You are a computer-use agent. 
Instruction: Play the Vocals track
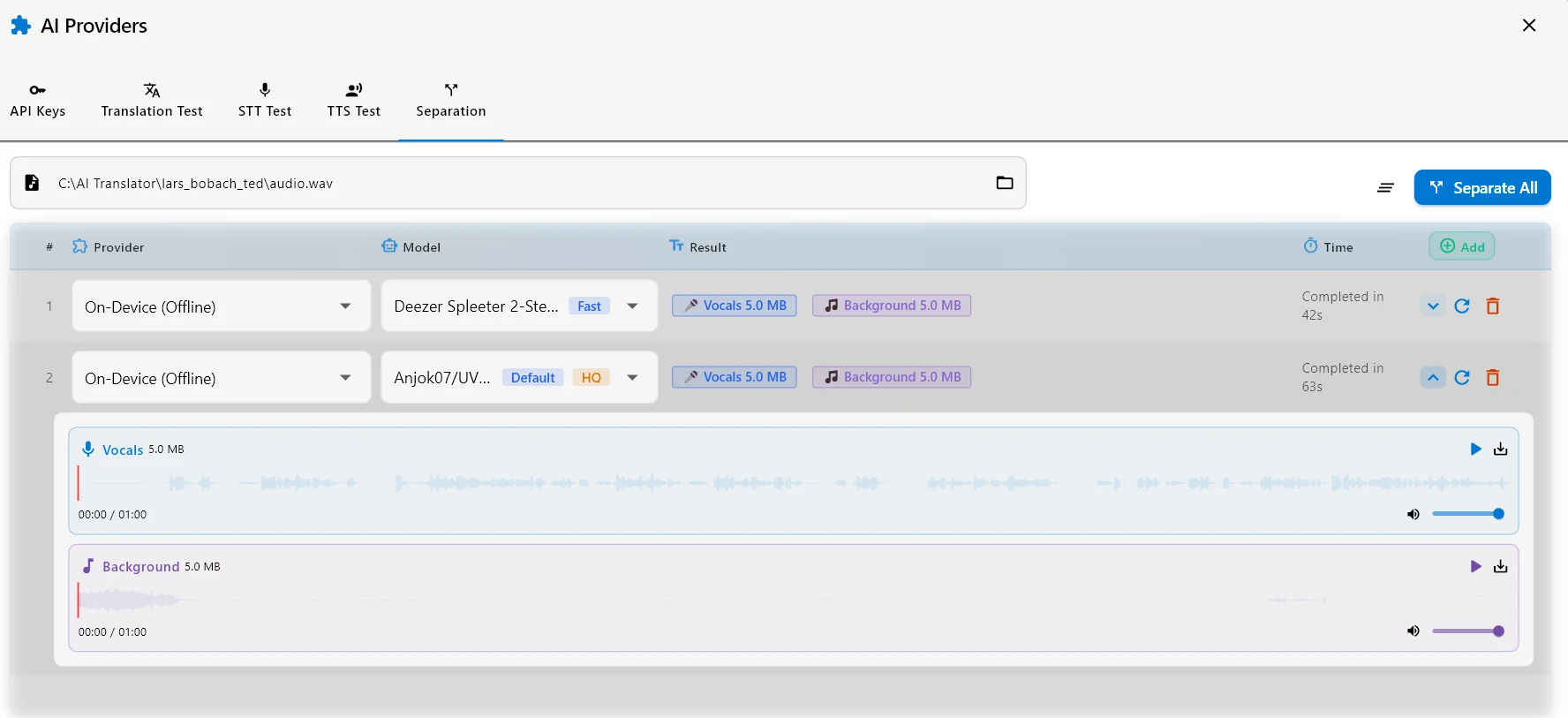[x=1475, y=449]
